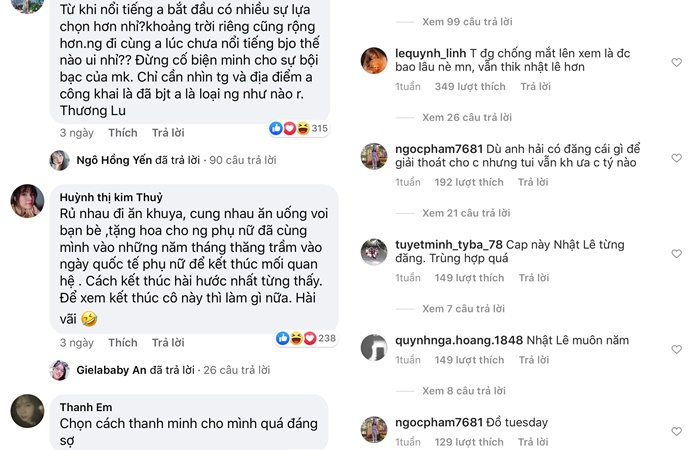700x450 pixels.
Task: Like lequynh_linh's comment with heart icon
Action: tap(676, 63)
